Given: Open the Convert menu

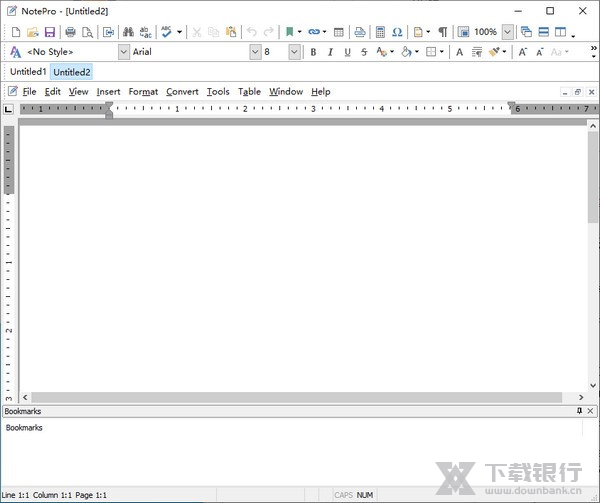Looking at the screenshot, I should (x=182, y=92).
